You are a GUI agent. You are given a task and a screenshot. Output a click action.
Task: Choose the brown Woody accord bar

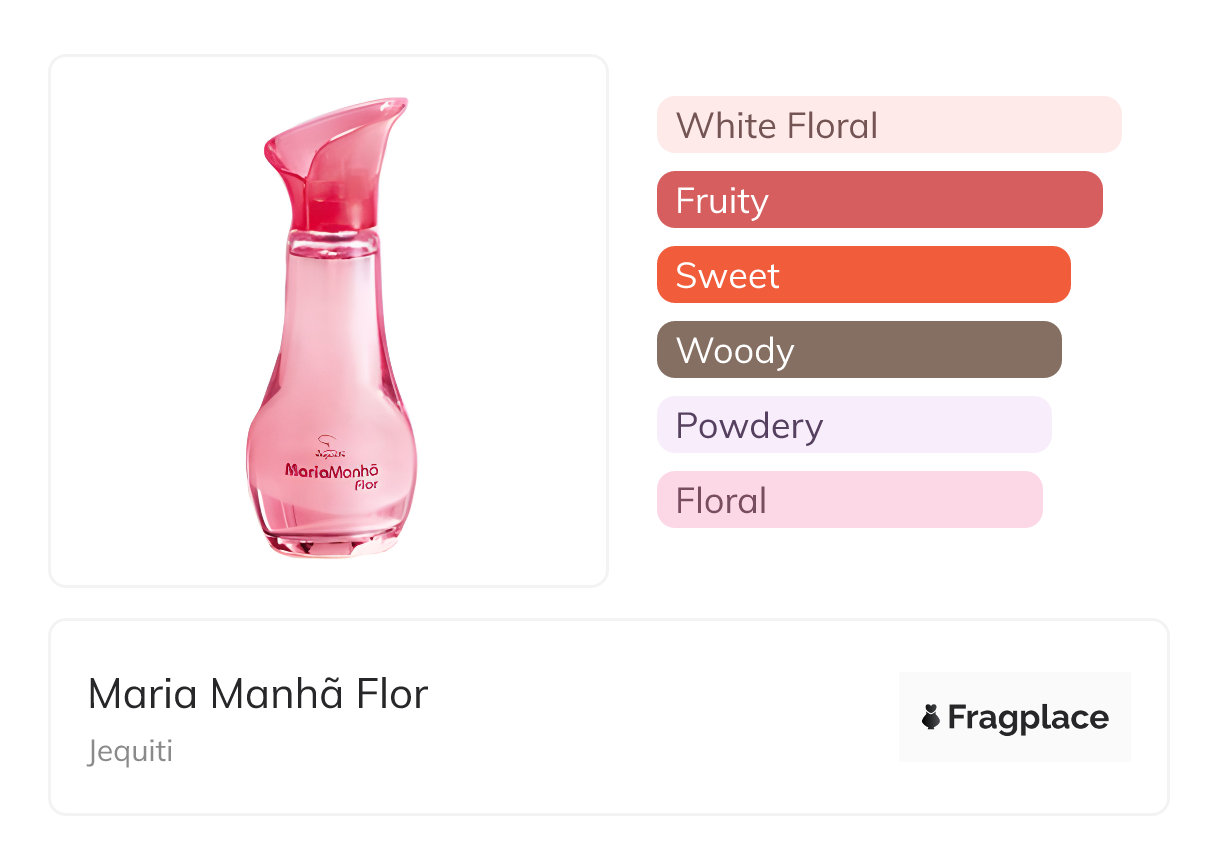858,350
